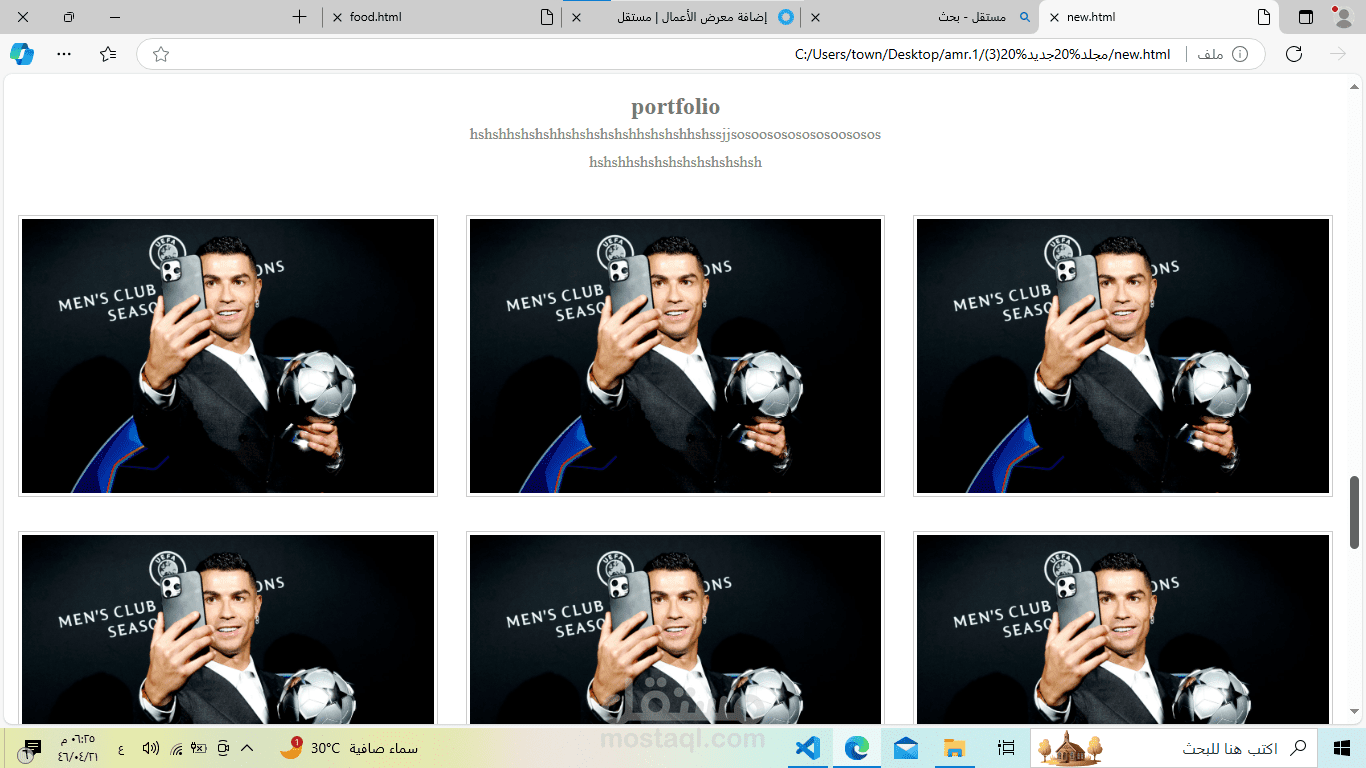Open the Tab actions menu icon
The image size is (1366, 768).
pos(1306,17)
